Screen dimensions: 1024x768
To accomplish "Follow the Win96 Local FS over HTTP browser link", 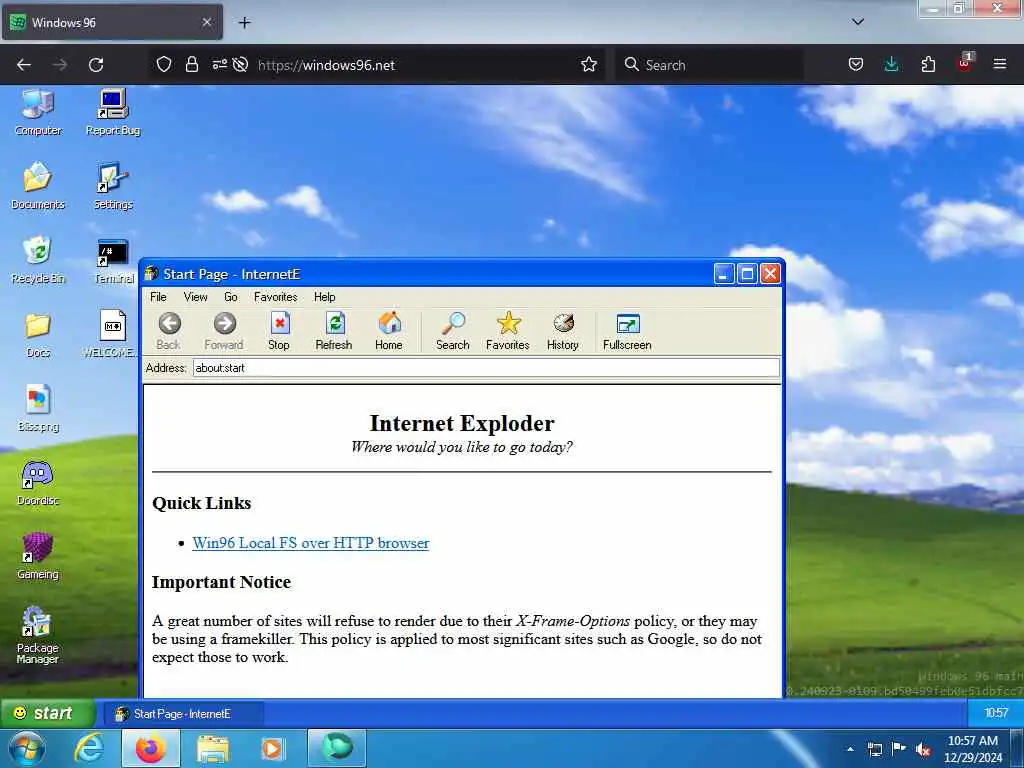I will (x=311, y=543).
